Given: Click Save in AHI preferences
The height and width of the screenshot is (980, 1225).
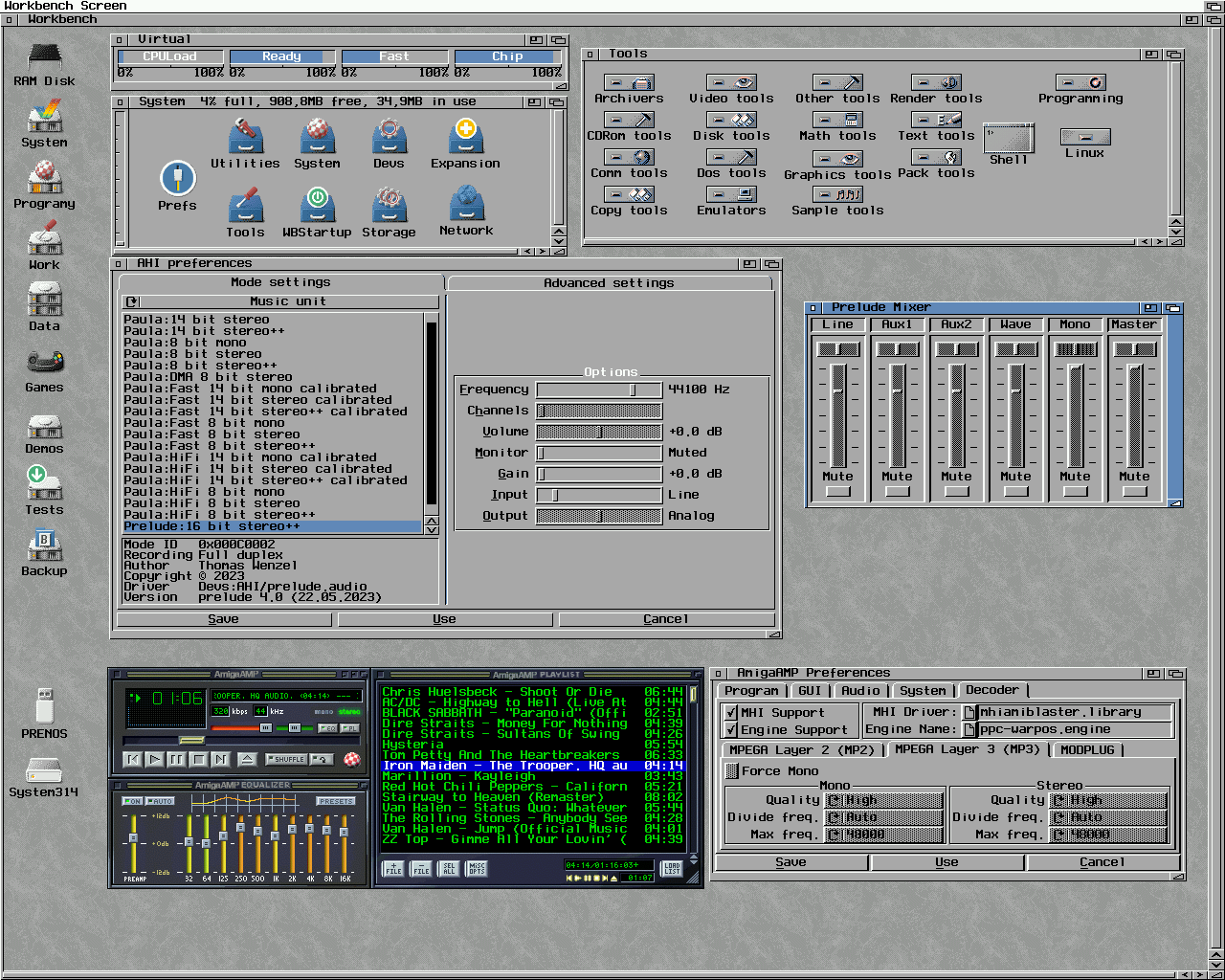Looking at the screenshot, I should pyautogui.click(x=223, y=619).
